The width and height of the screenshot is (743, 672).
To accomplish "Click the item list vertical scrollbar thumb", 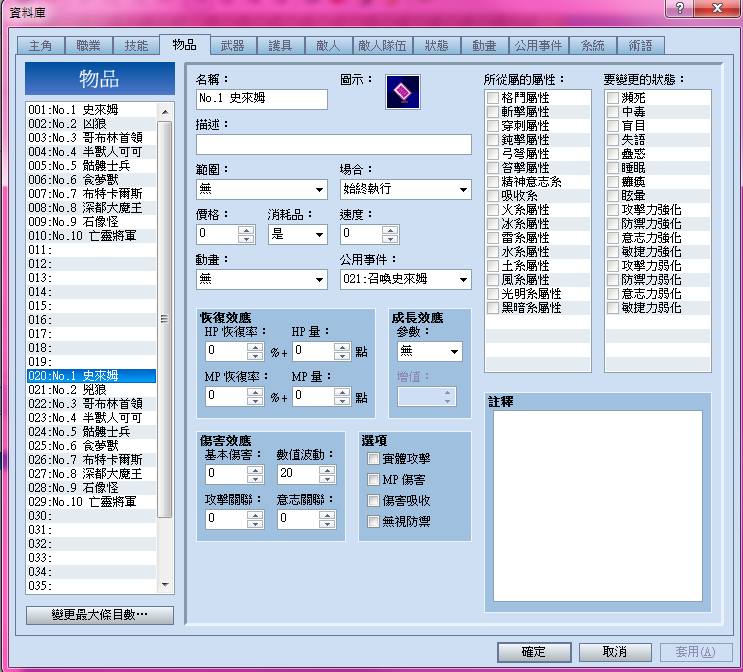I will click(x=164, y=319).
